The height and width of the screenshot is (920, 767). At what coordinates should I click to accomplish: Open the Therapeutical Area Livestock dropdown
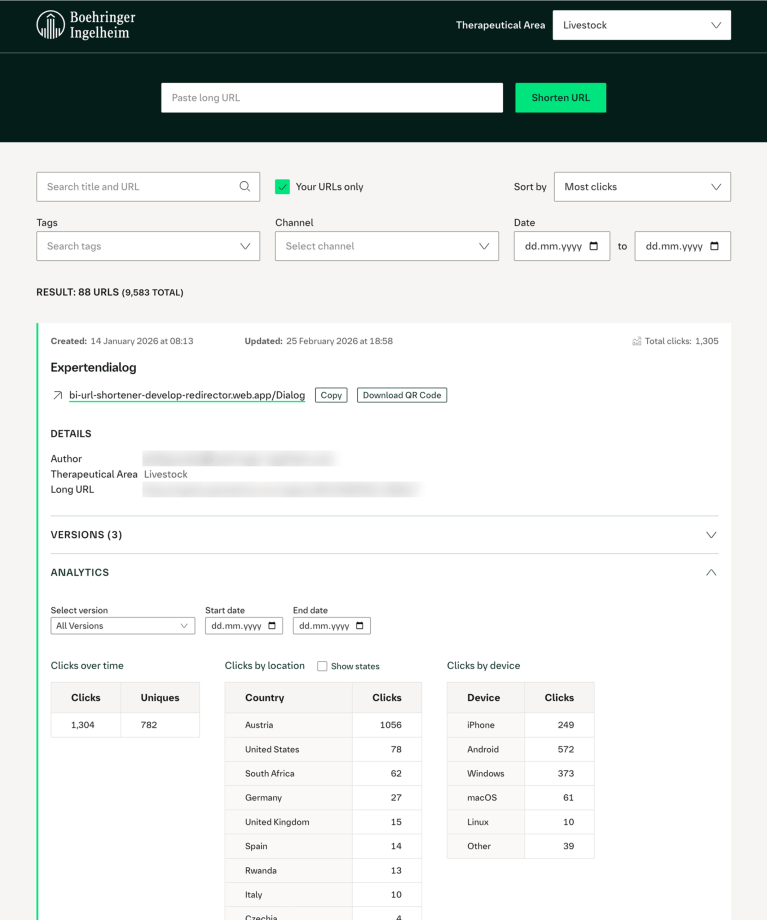pos(641,25)
